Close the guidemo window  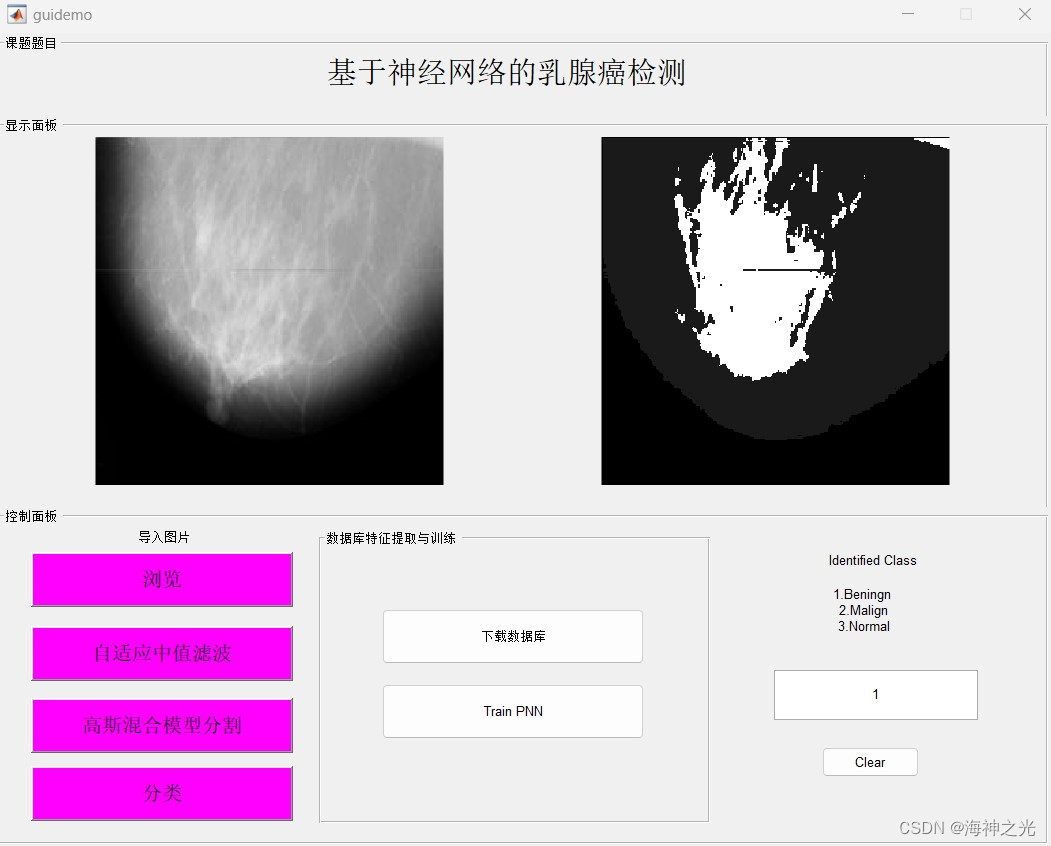pyautogui.click(x=1025, y=14)
